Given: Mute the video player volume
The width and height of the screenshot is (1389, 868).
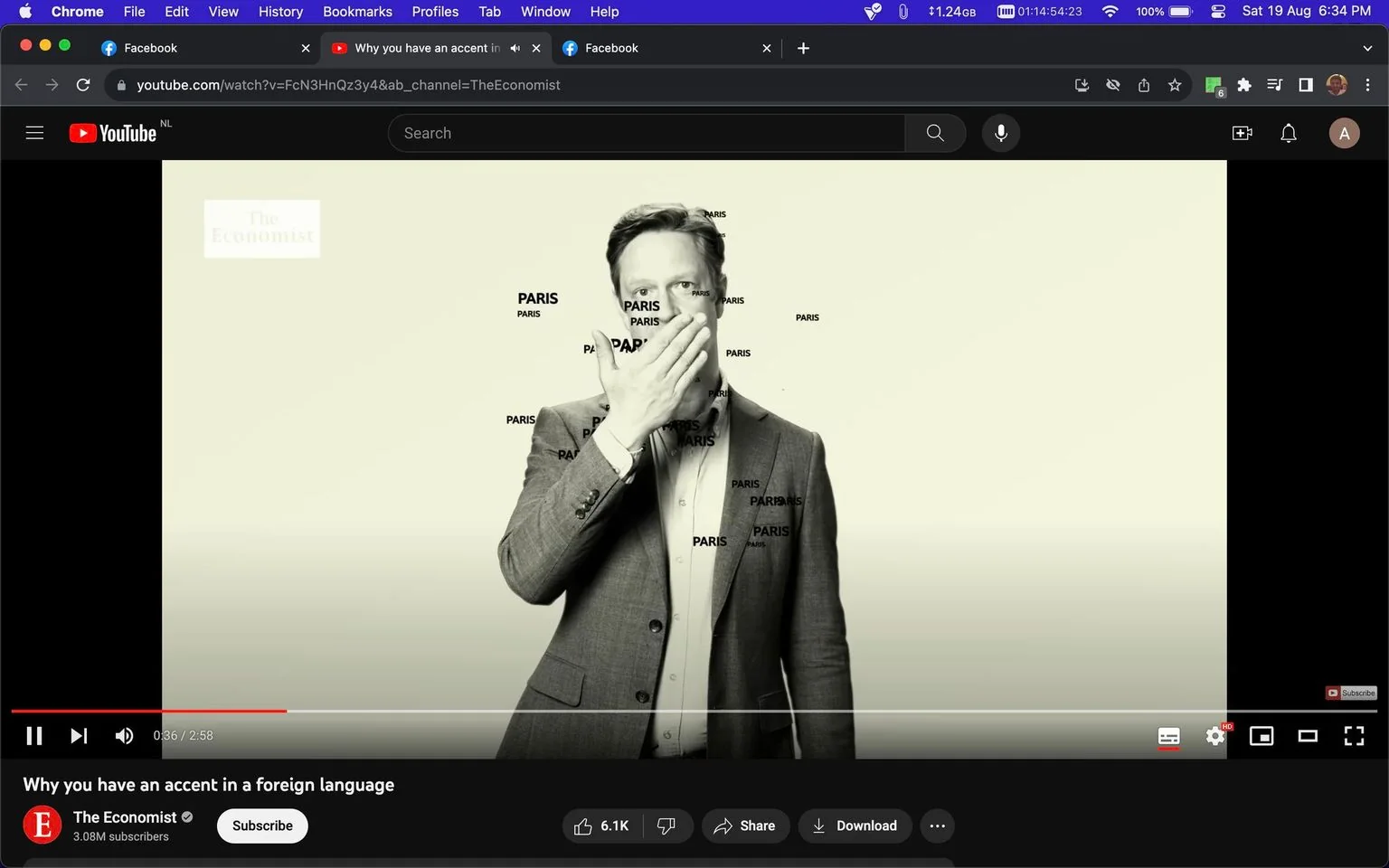Looking at the screenshot, I should (x=124, y=736).
